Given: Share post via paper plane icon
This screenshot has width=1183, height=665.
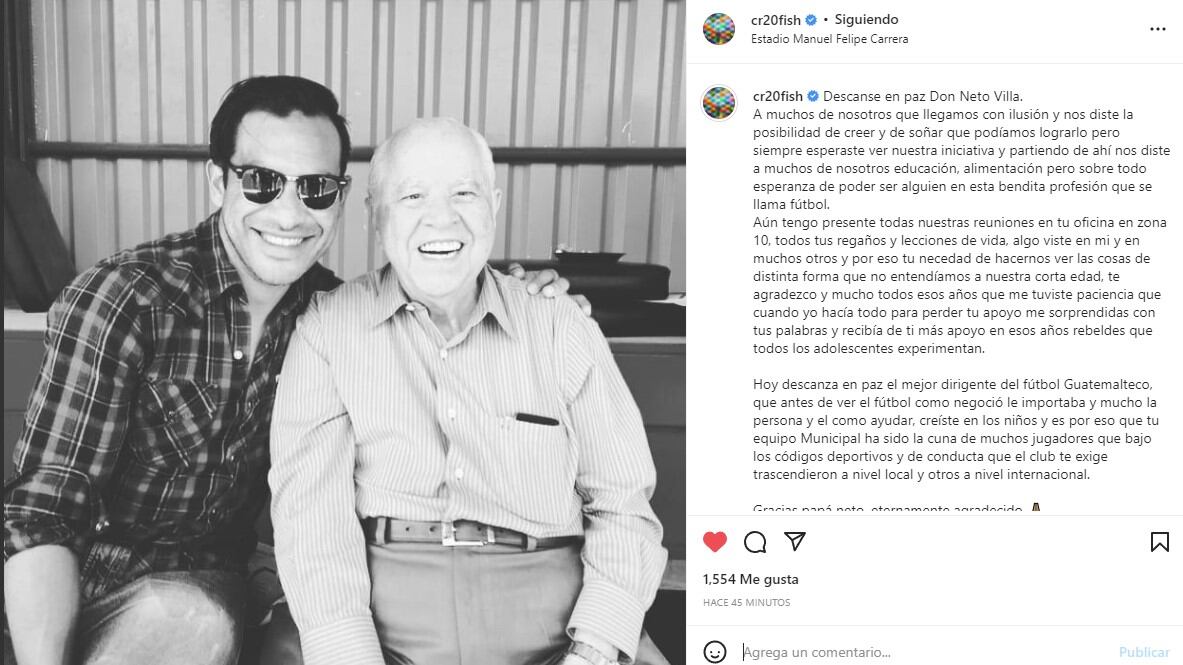Looking at the screenshot, I should (794, 540).
